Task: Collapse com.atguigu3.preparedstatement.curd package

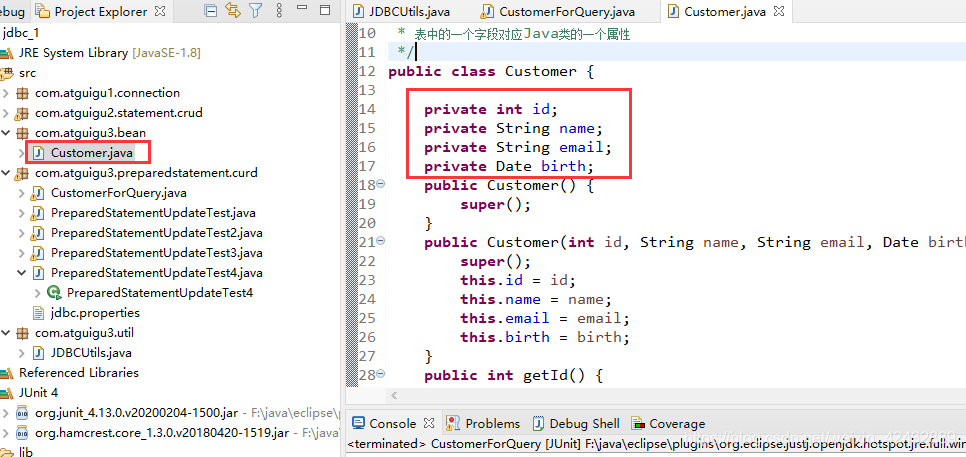Action: 6,173
